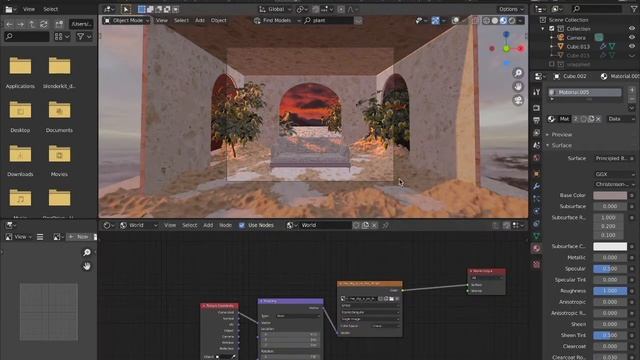Expand the Preview panel

(x=562, y=135)
